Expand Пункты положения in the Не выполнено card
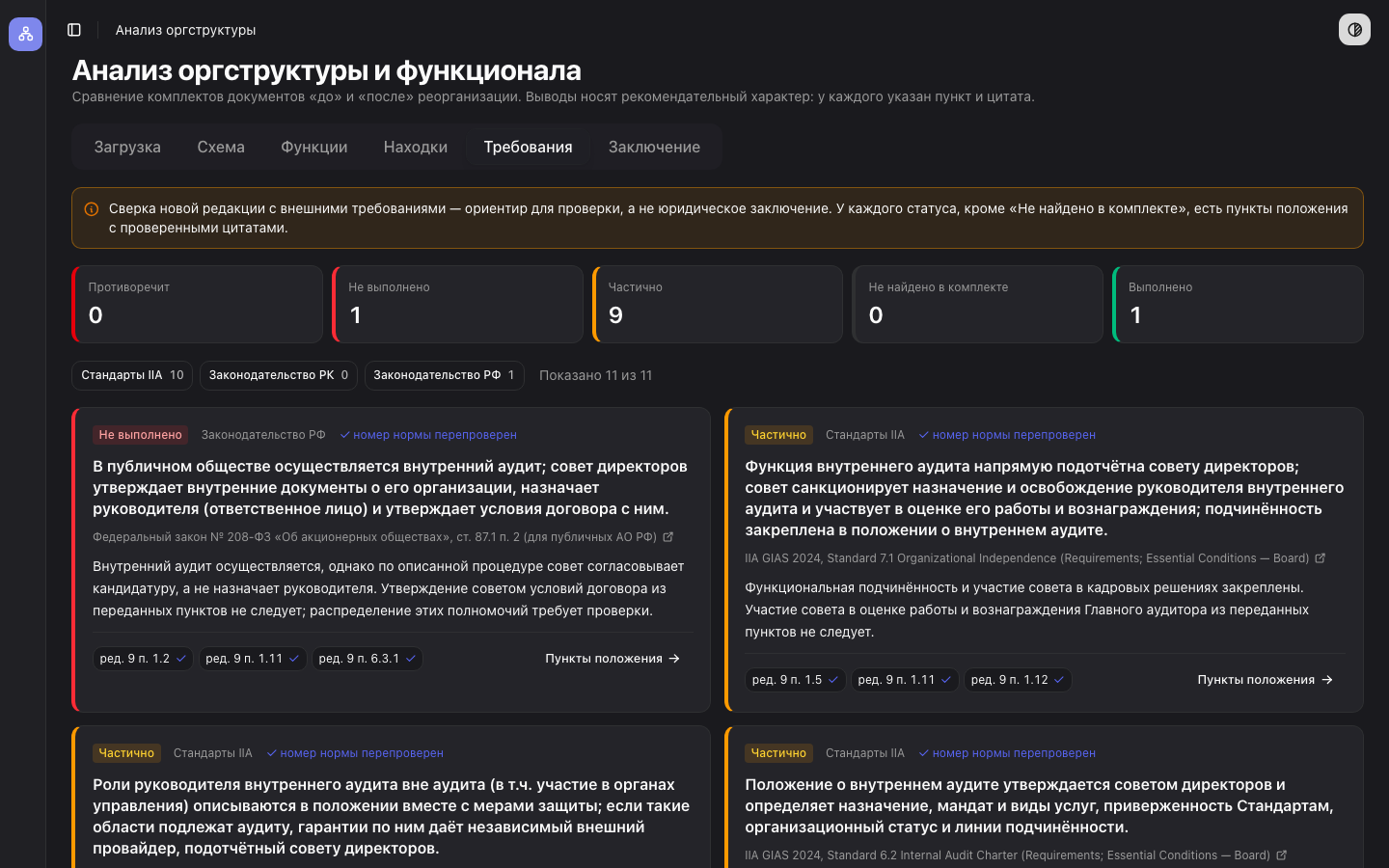The image size is (1389, 868). 613,659
